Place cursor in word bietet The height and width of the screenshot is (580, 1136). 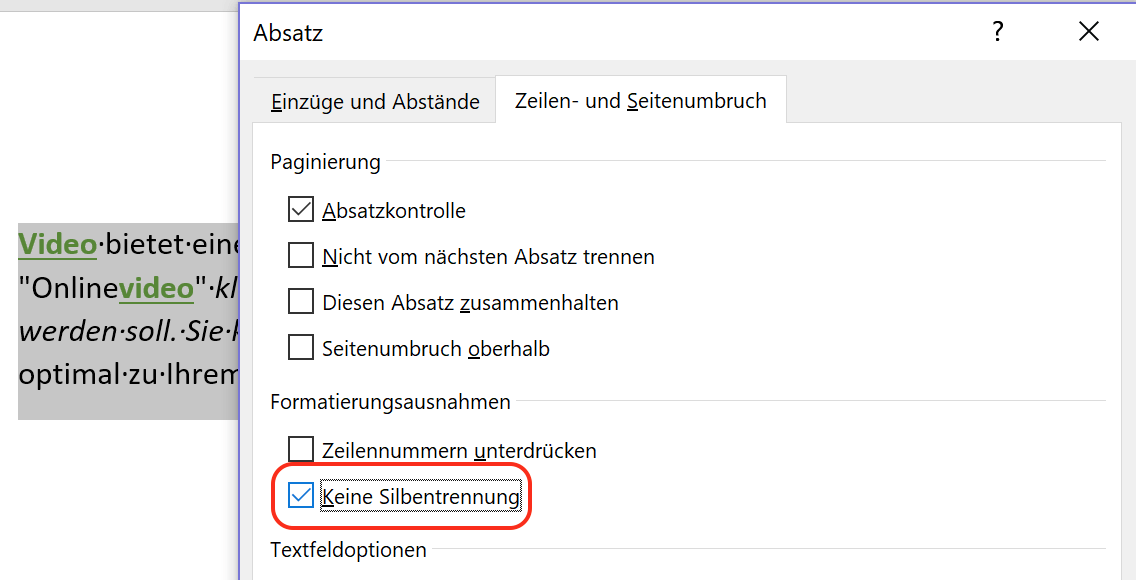[x=145, y=245]
